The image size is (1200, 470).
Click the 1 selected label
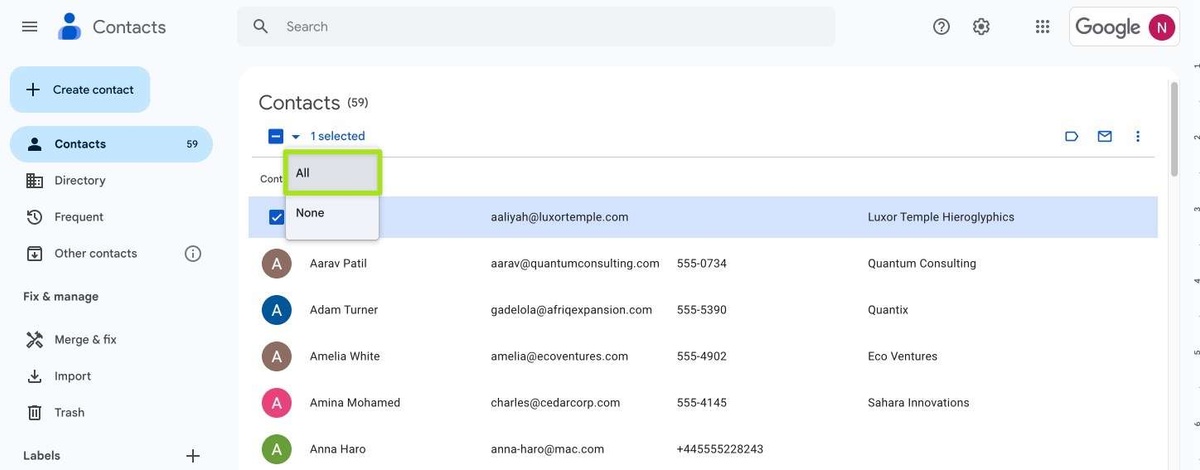[338, 136]
